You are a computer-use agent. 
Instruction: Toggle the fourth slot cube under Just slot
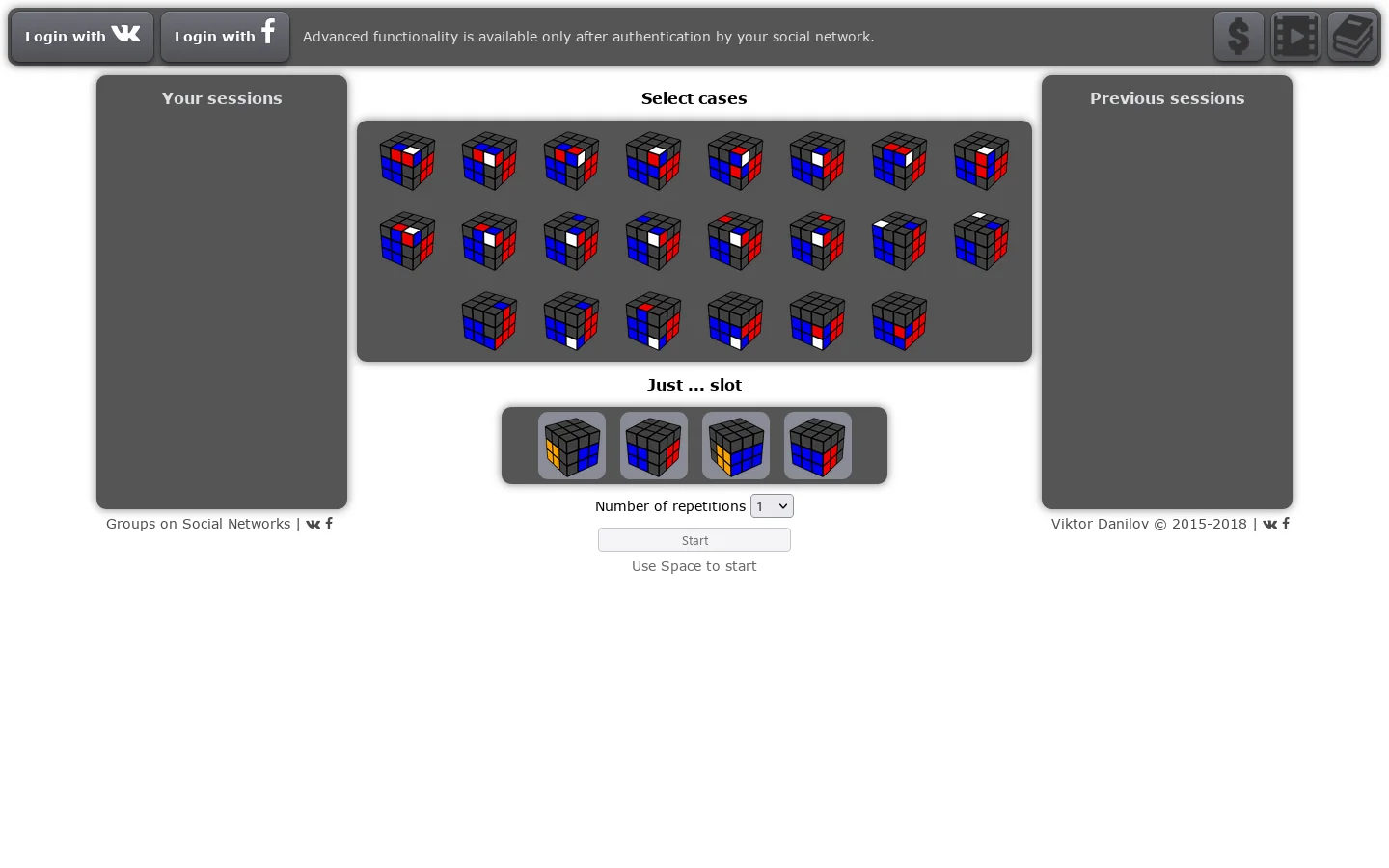point(818,446)
